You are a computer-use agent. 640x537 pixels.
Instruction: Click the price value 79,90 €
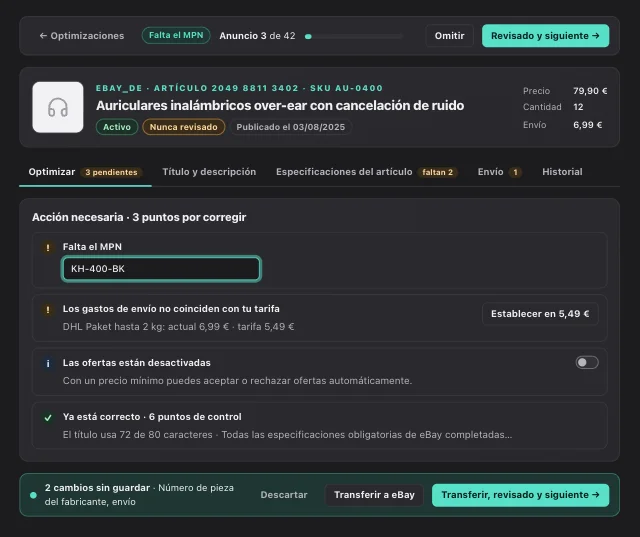point(590,91)
